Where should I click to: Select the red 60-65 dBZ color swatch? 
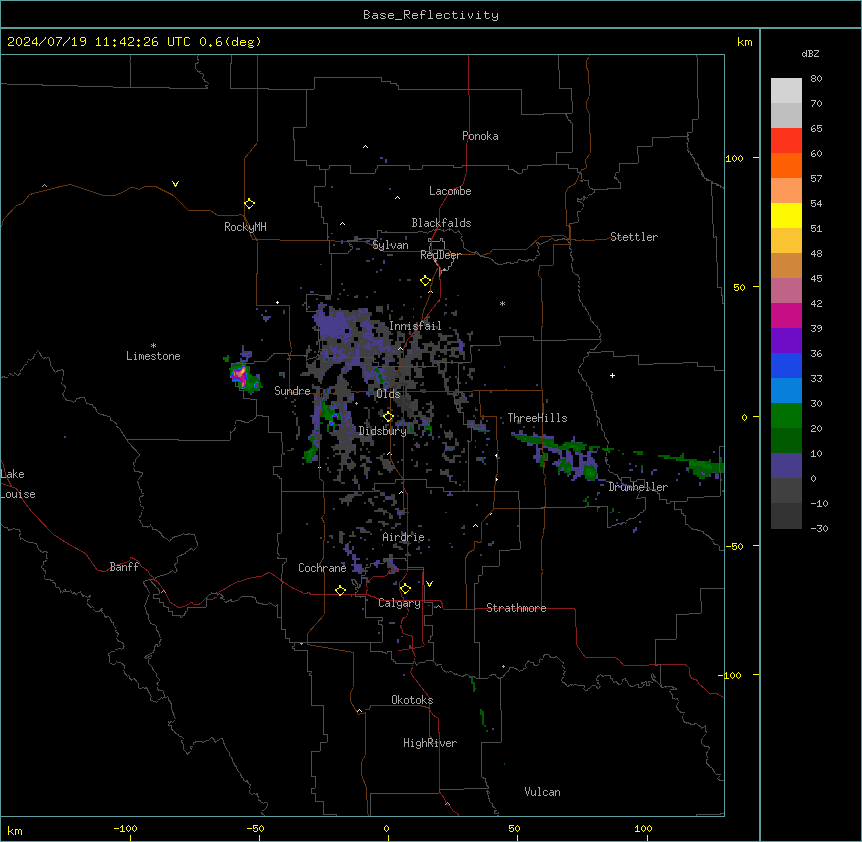786,141
